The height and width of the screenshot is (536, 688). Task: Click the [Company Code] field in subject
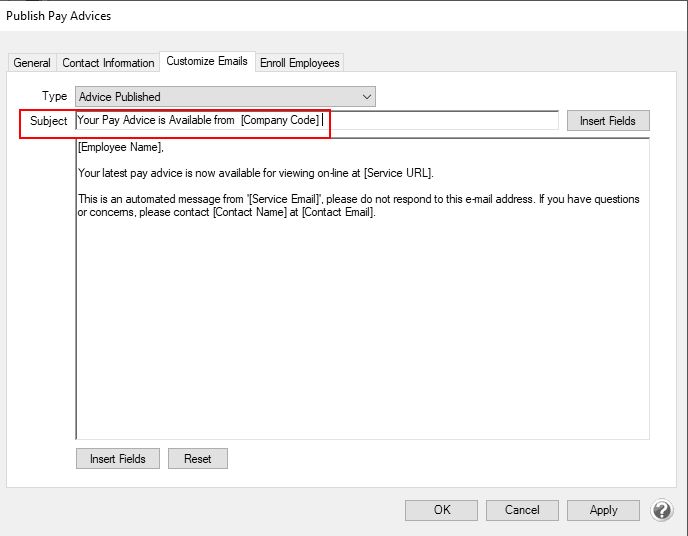279,121
